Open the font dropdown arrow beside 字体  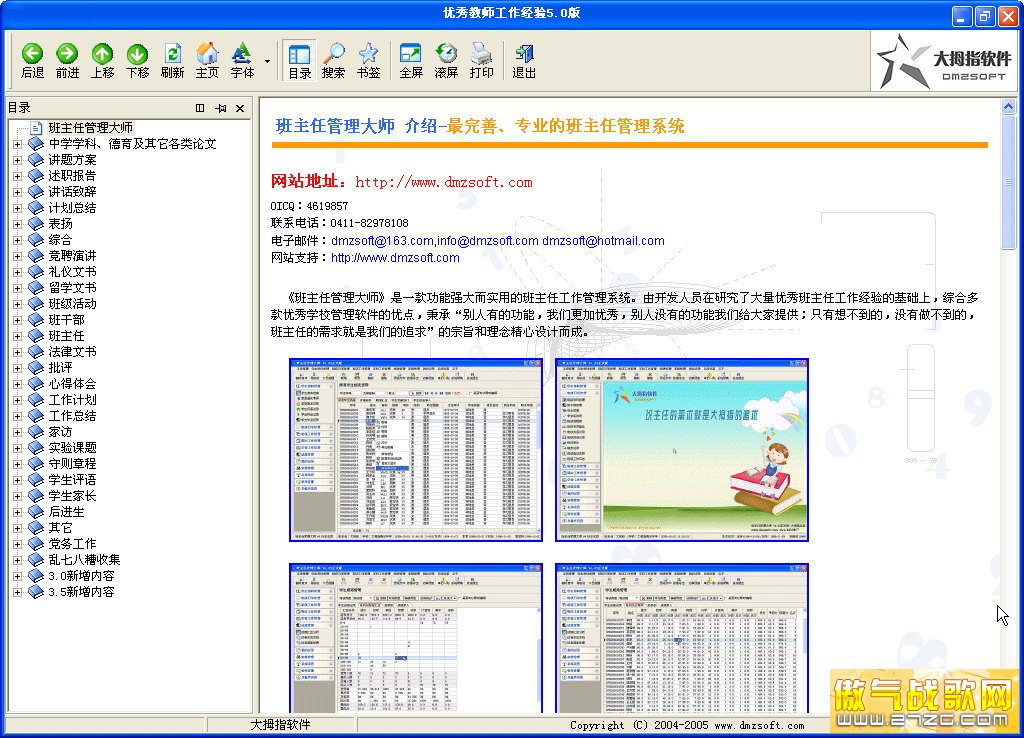(x=267, y=61)
